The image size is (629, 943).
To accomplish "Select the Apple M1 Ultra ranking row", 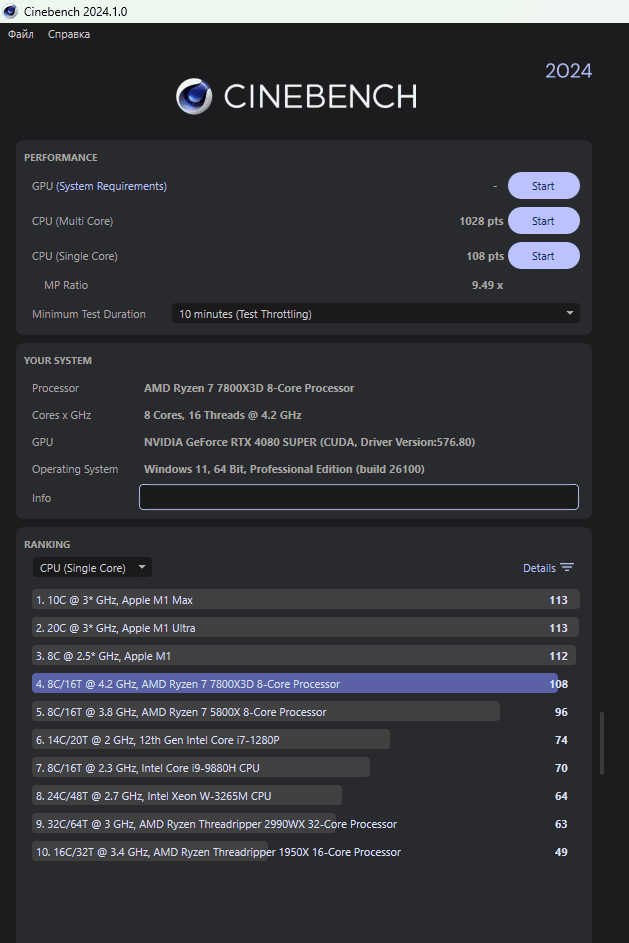I will (x=305, y=628).
